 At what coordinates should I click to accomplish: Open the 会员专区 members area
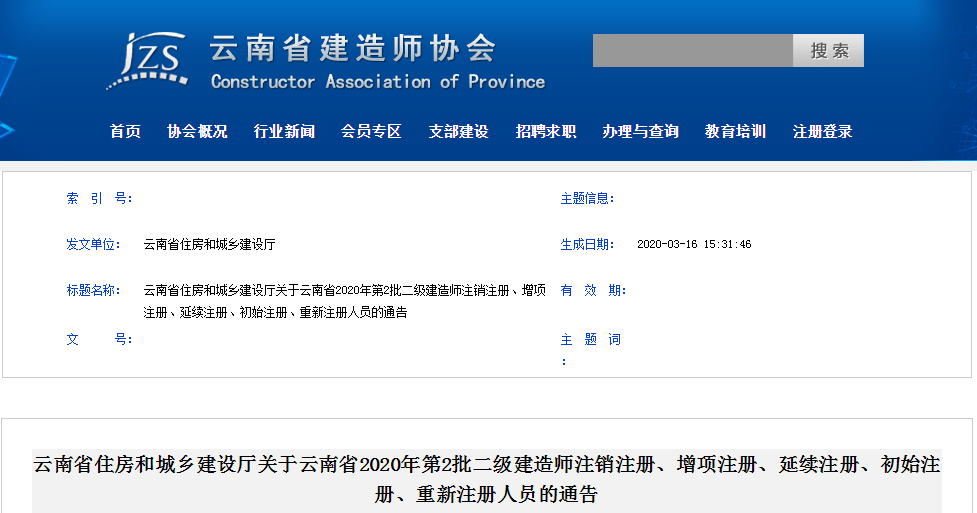371,132
